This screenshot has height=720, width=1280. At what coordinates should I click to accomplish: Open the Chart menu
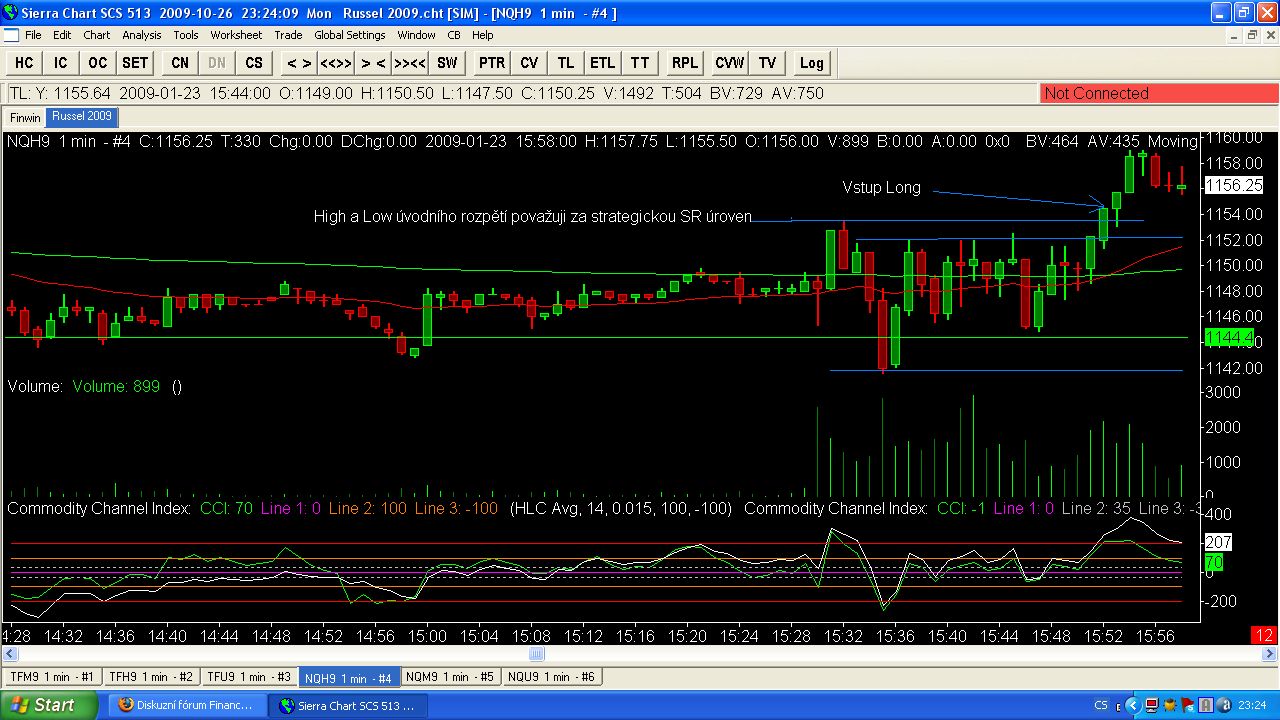97,35
